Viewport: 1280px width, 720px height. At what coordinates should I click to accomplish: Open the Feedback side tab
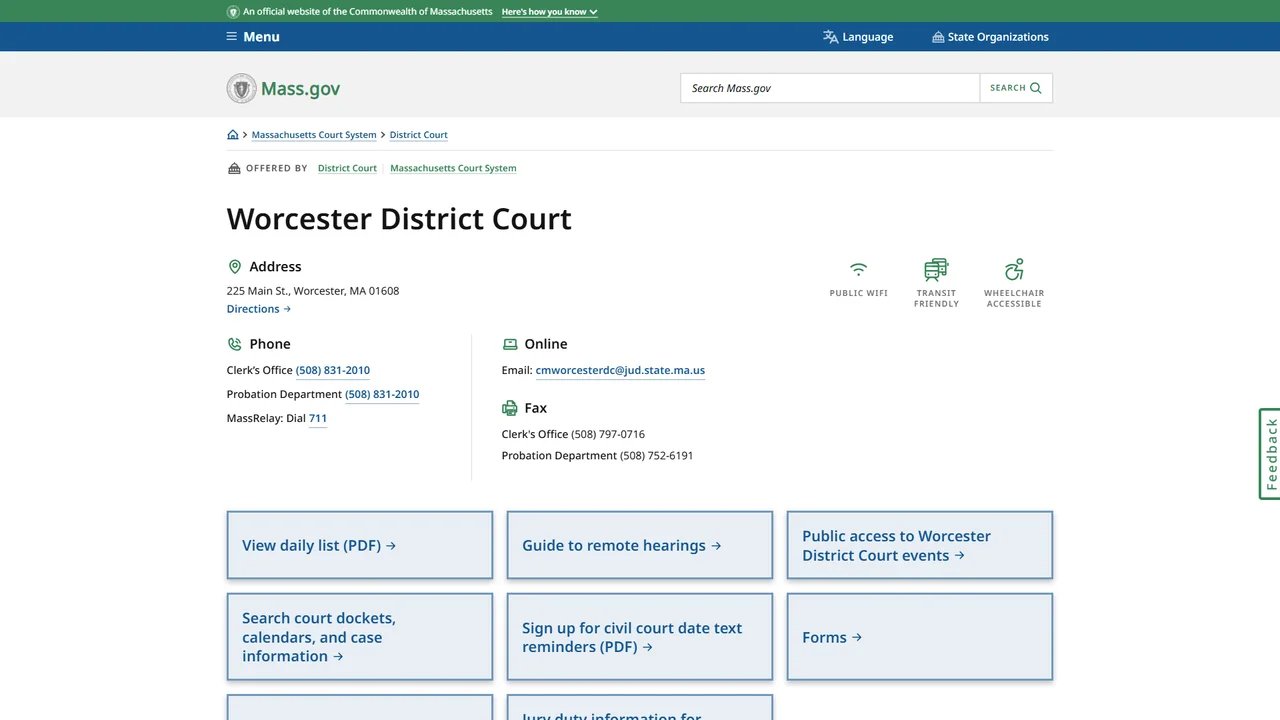(1270, 454)
